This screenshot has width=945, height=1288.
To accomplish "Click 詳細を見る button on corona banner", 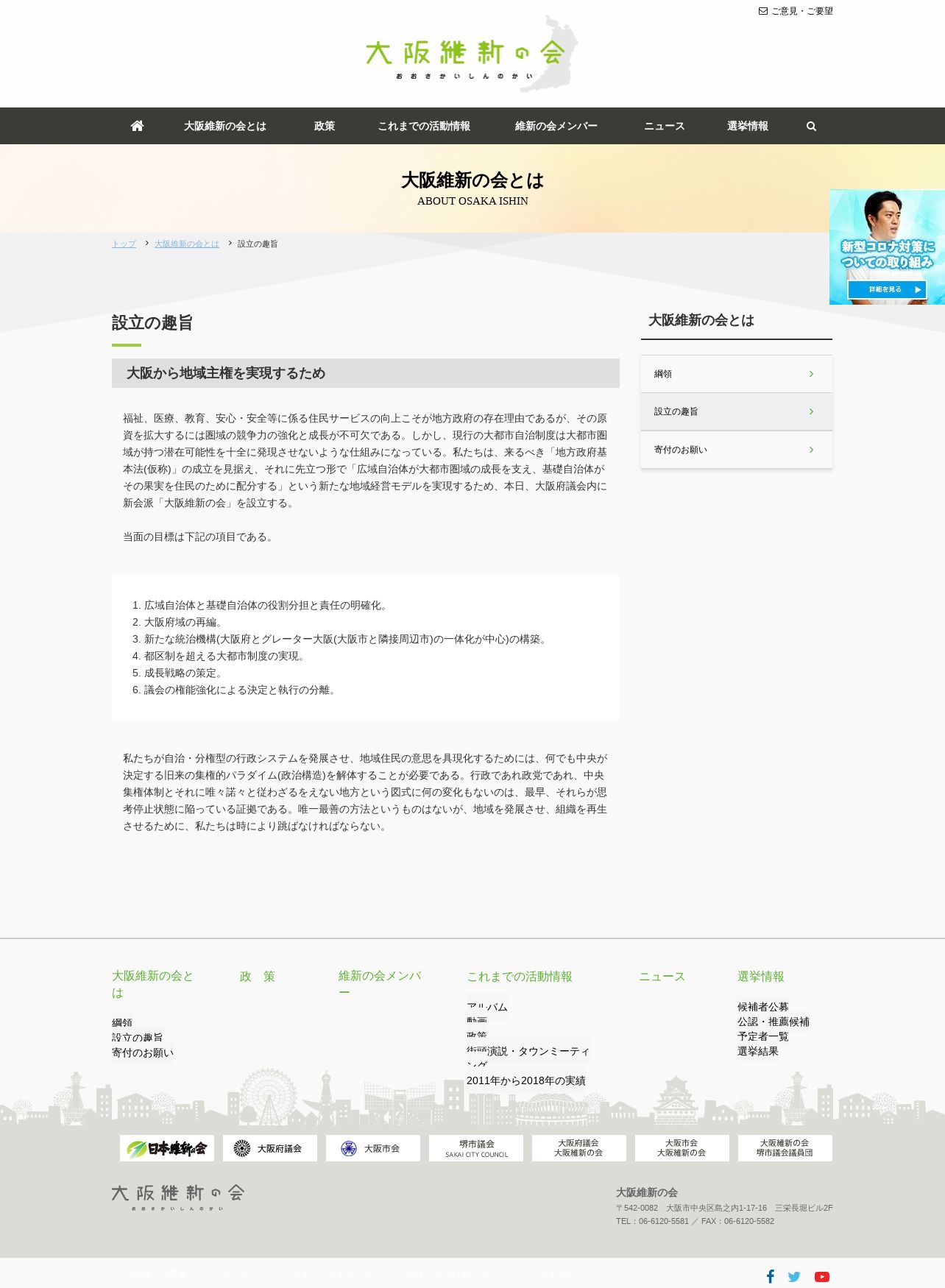I will (887, 289).
